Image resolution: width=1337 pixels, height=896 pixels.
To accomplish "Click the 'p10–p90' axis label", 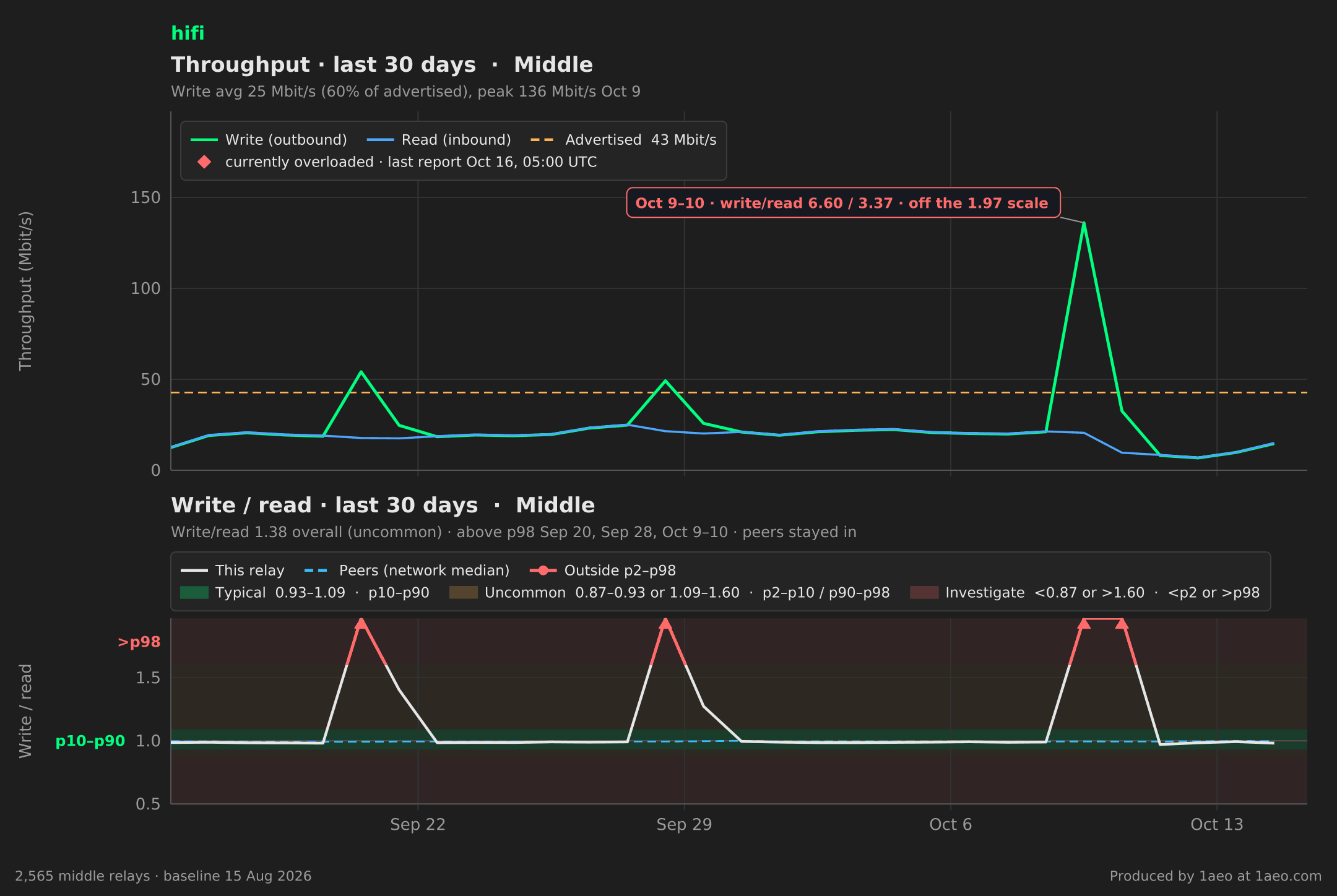I will [90, 741].
